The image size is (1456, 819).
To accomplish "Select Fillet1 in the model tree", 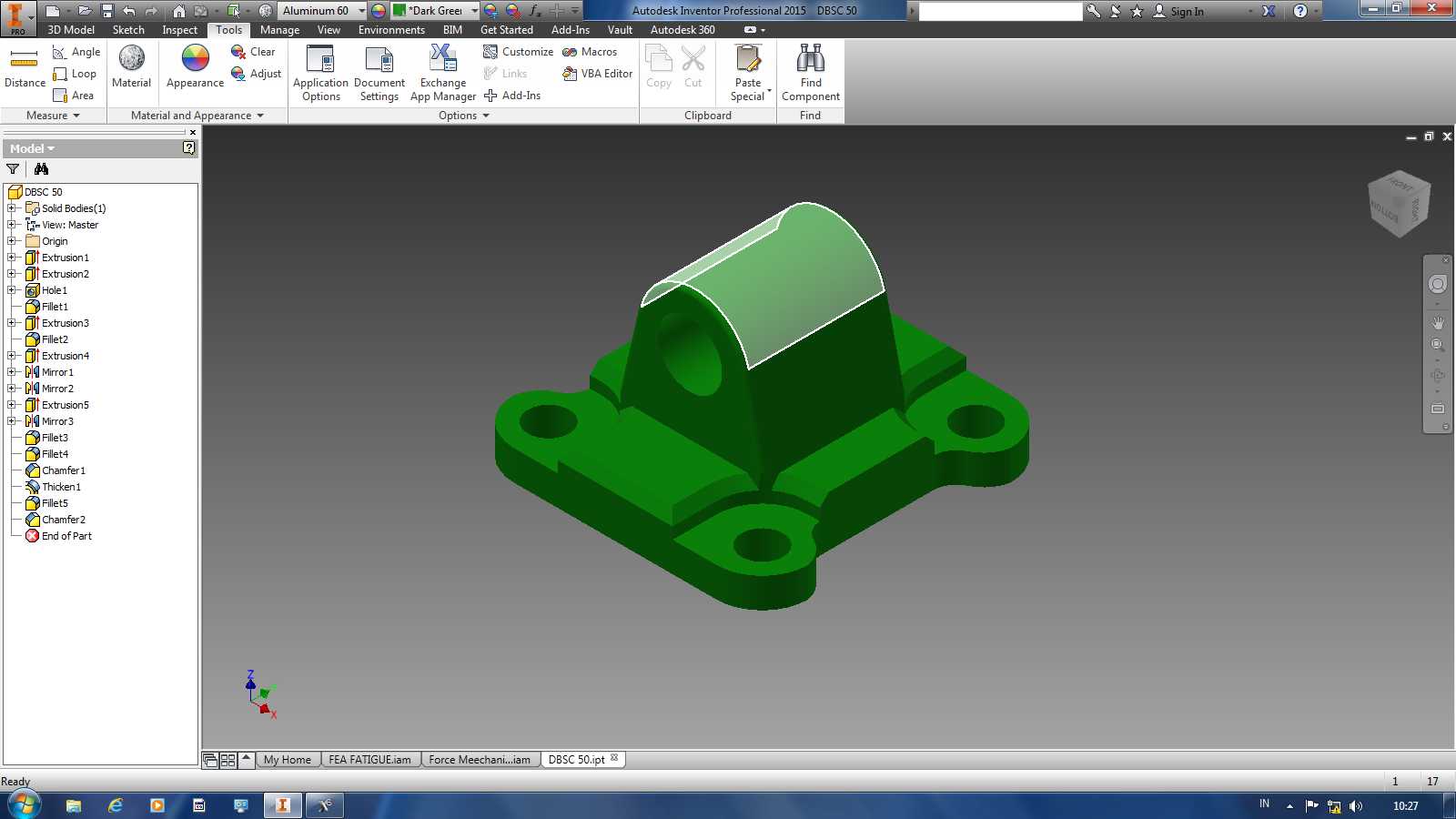I will pyautogui.click(x=55, y=307).
